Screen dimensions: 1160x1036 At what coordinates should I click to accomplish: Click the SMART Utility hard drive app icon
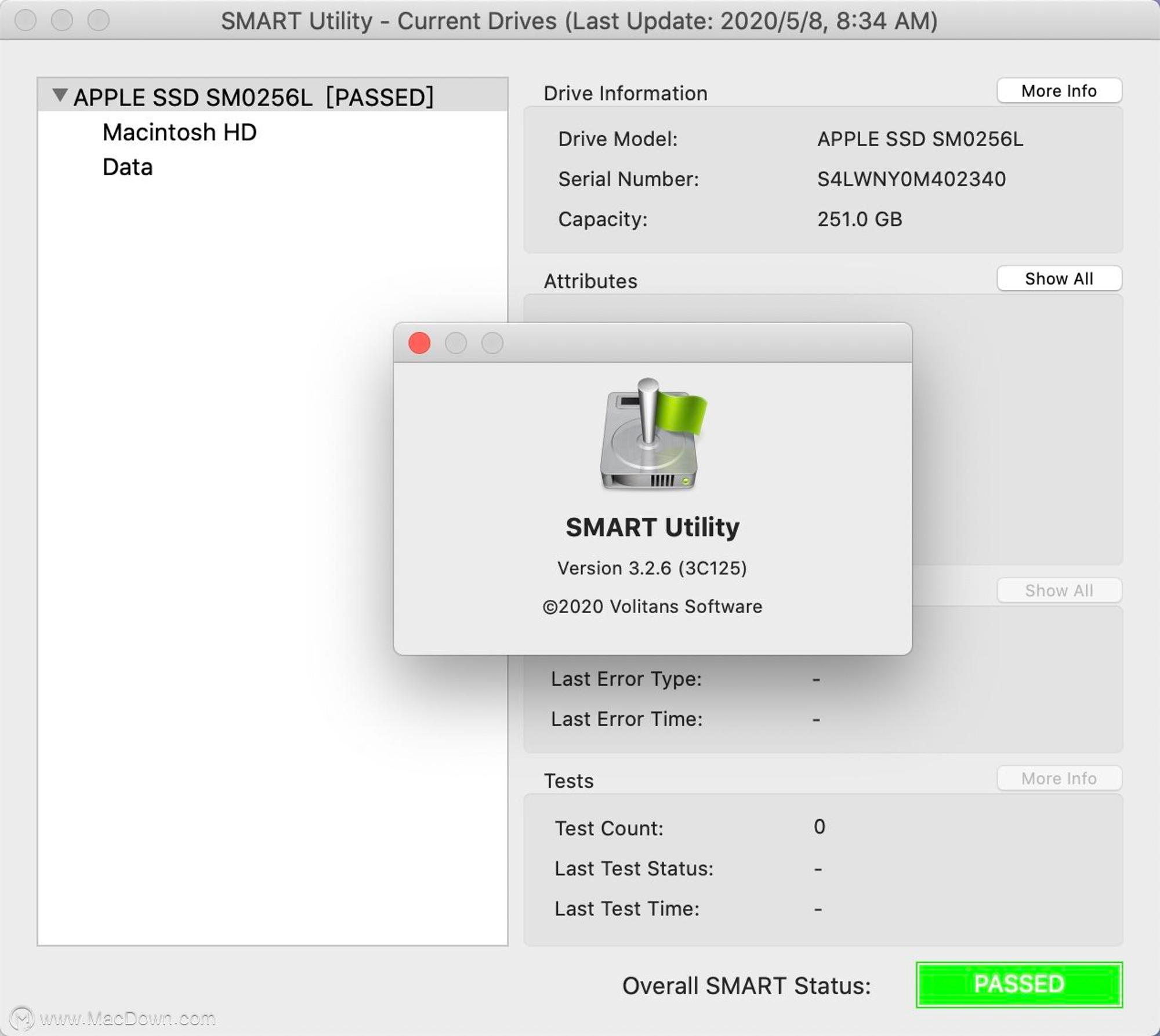point(652,434)
